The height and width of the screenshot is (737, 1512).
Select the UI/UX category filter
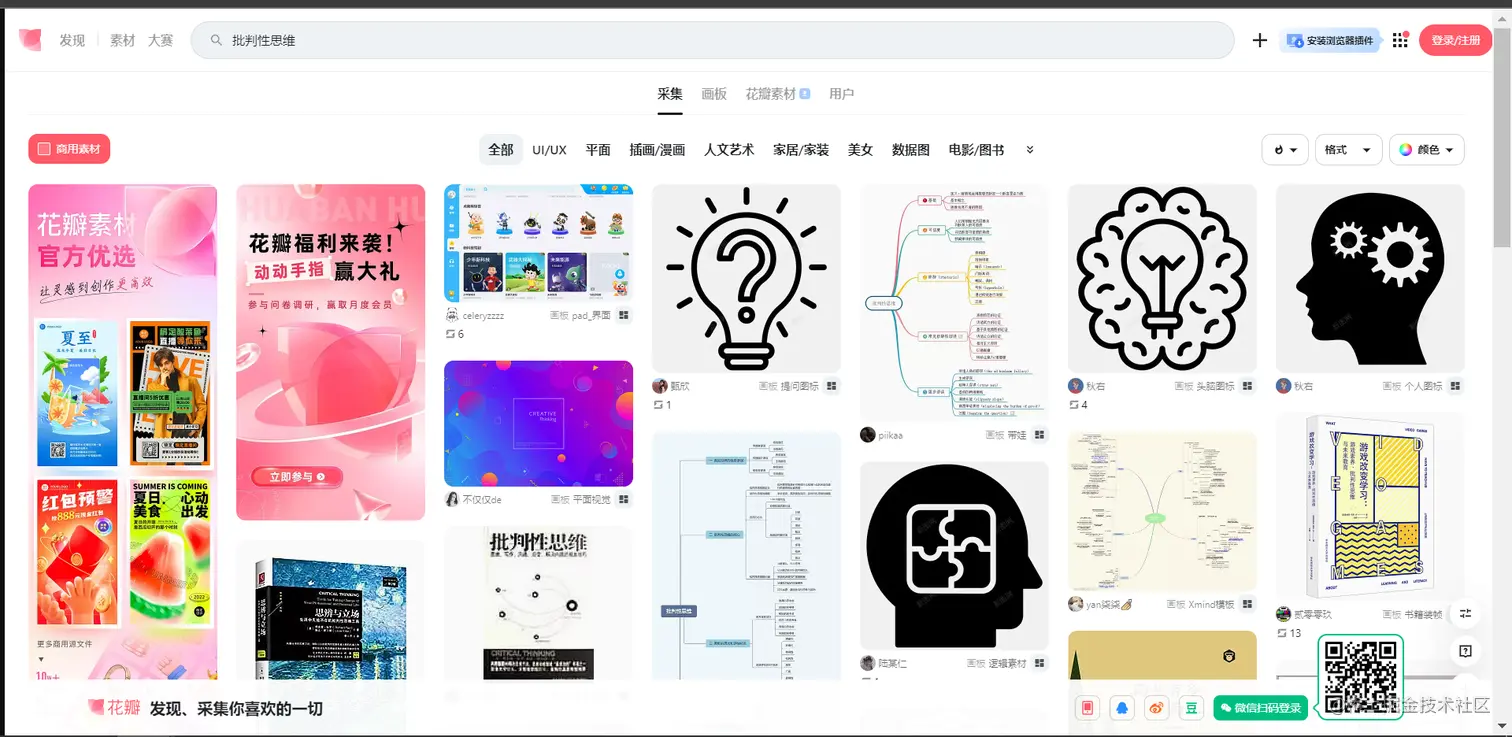549,150
